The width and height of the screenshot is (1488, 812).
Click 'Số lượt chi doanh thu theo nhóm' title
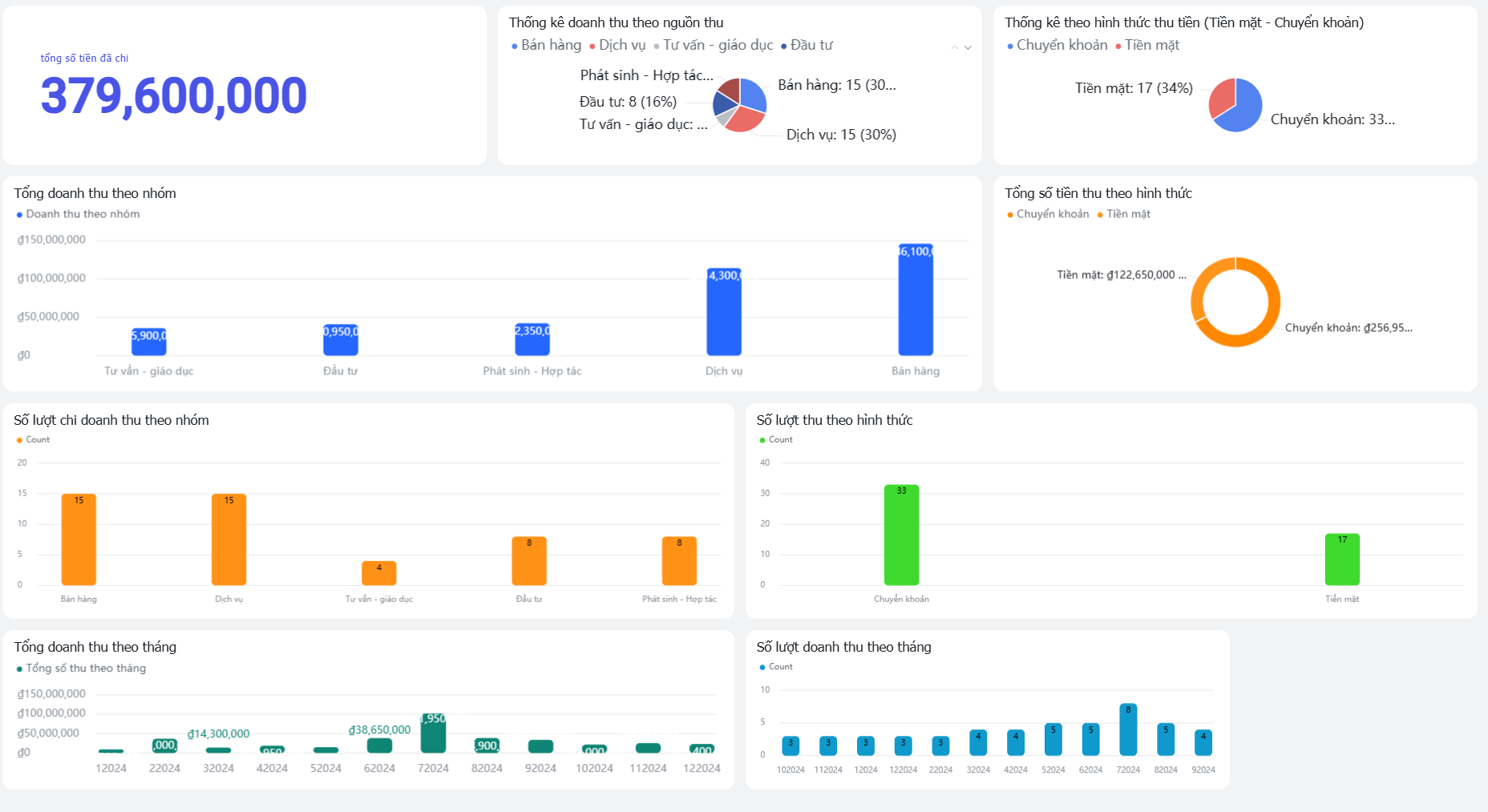point(111,420)
